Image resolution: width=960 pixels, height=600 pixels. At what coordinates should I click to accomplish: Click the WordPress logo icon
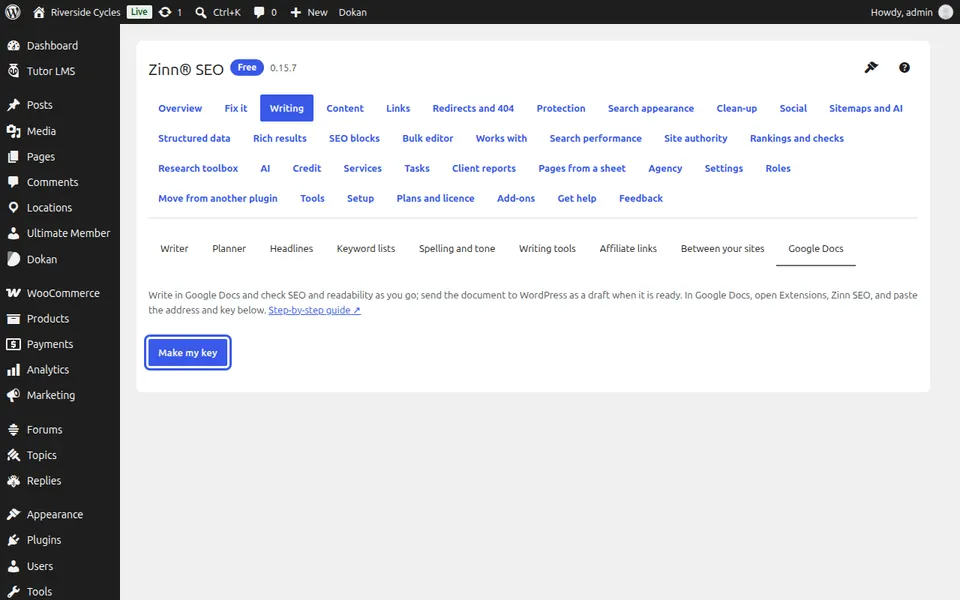[13, 12]
